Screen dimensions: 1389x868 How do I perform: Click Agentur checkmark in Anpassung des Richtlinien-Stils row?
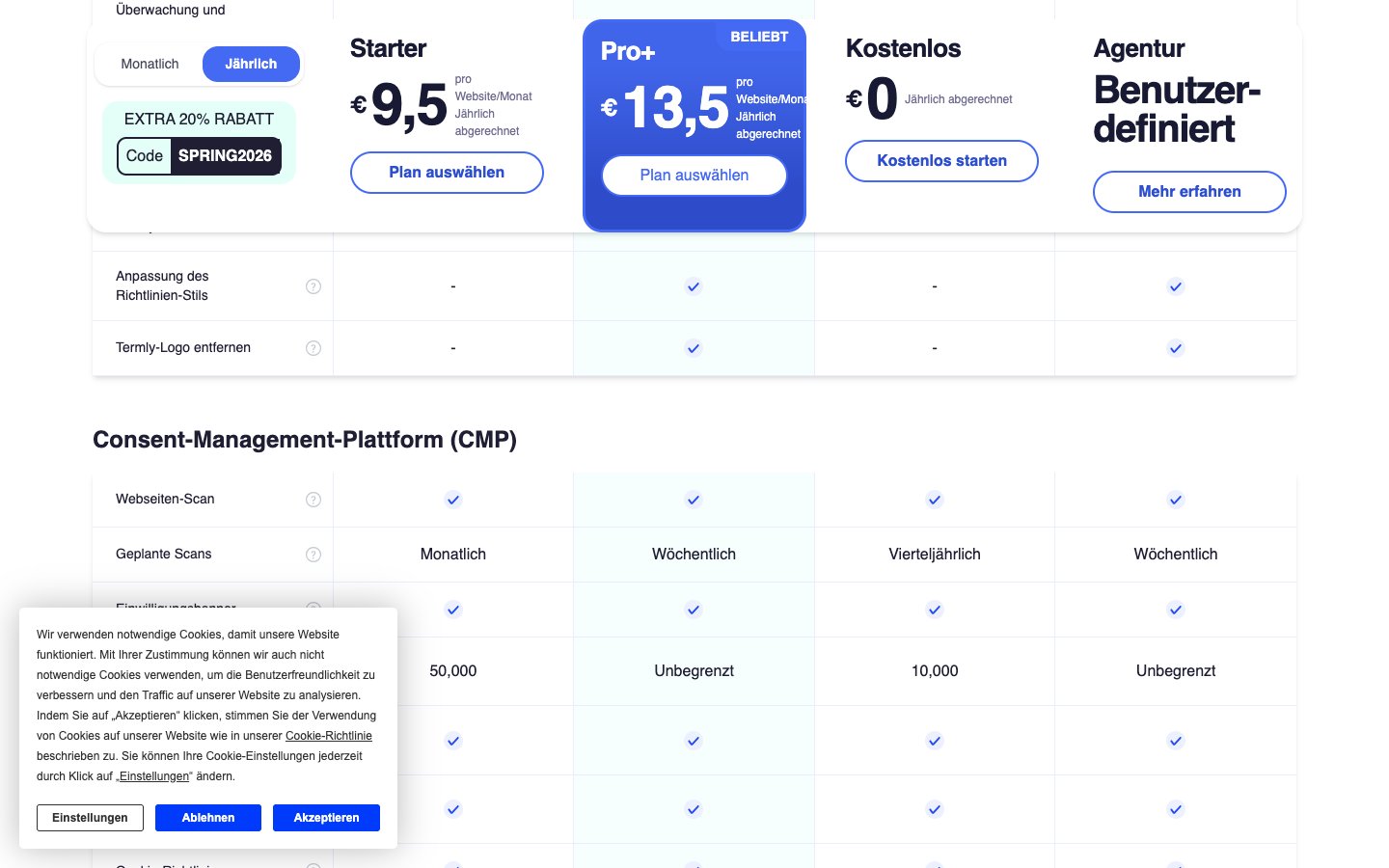(x=1175, y=286)
